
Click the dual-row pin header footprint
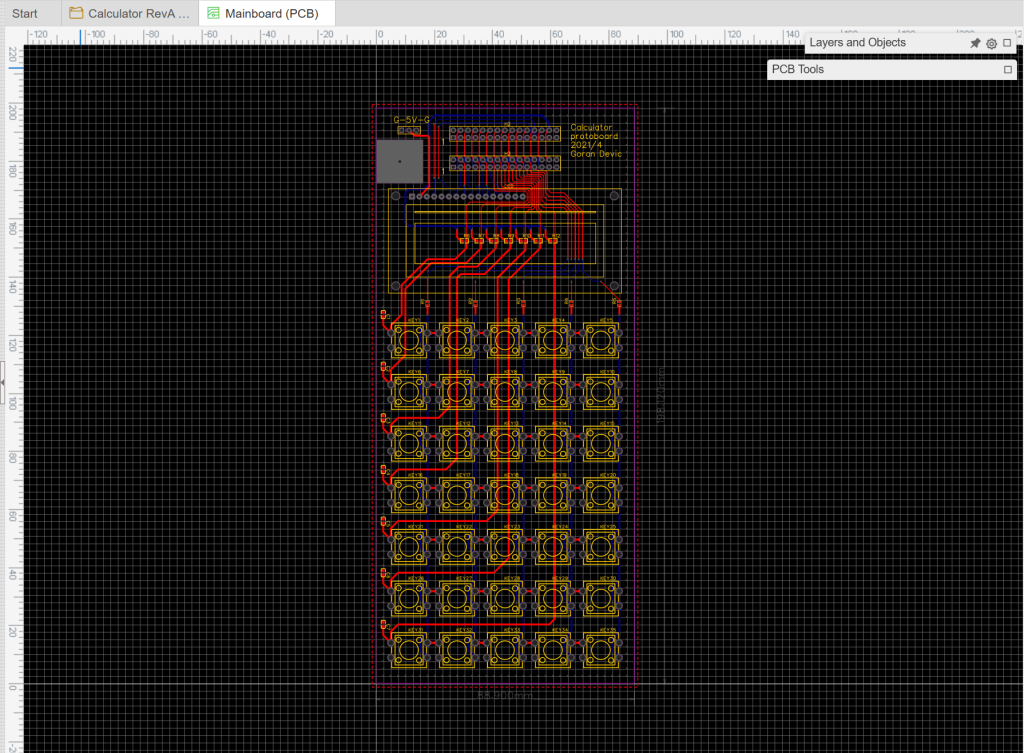(x=503, y=132)
